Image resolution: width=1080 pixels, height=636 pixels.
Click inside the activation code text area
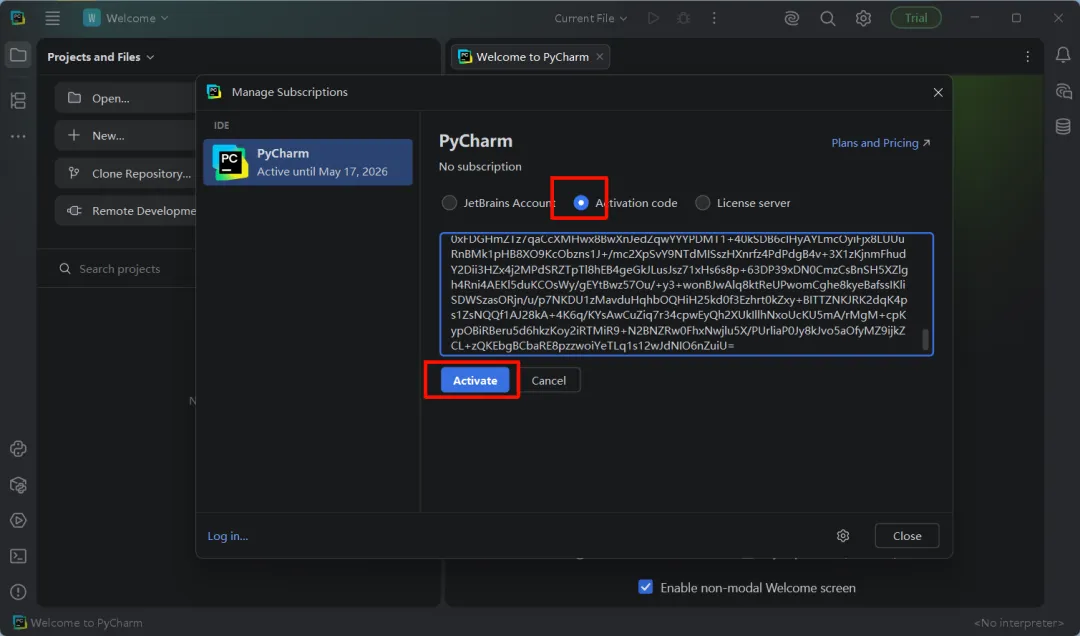click(x=686, y=294)
